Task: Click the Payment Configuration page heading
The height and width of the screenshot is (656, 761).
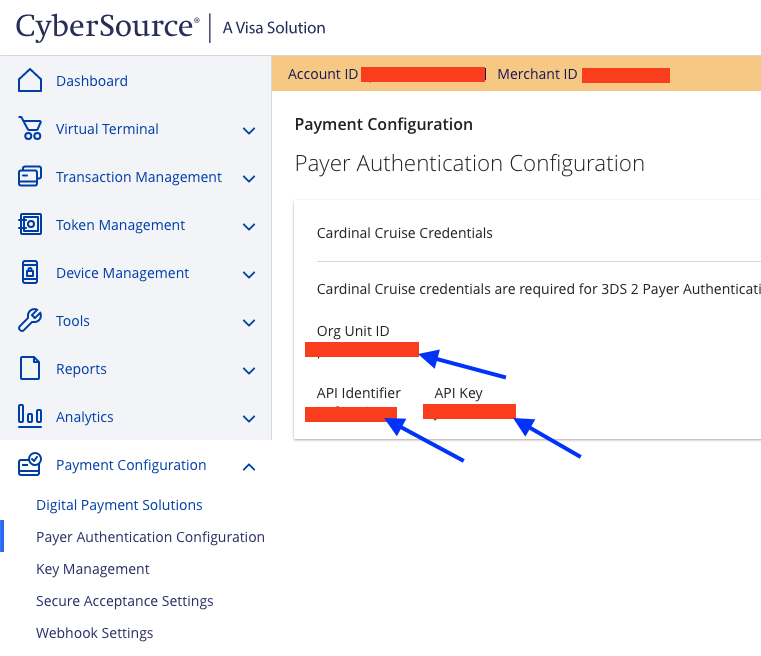Action: (383, 124)
